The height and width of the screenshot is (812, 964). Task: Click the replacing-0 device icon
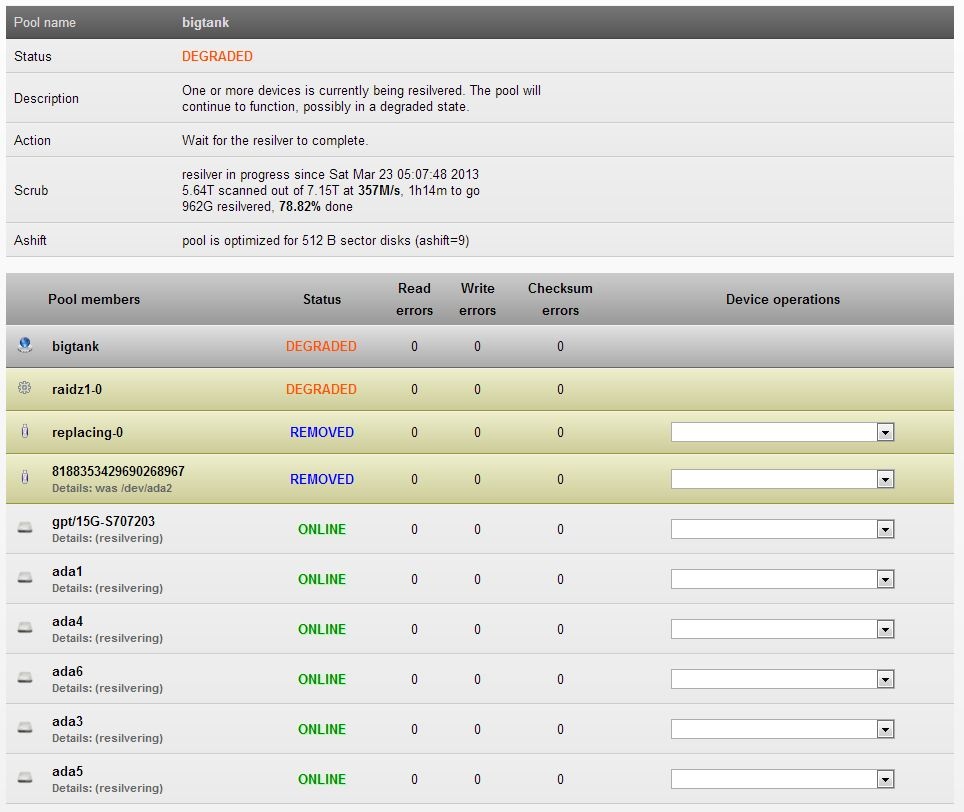pyautogui.click(x=25, y=432)
